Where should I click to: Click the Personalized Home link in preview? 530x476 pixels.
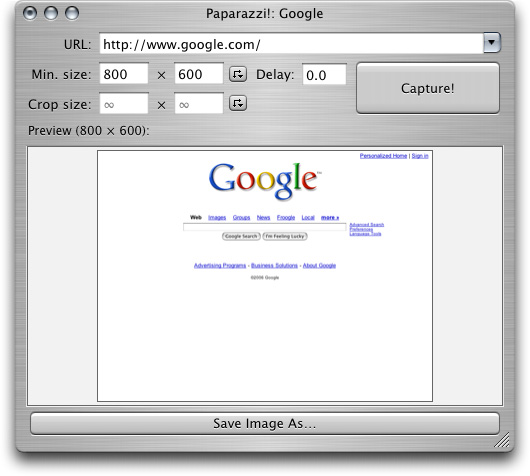pos(383,156)
